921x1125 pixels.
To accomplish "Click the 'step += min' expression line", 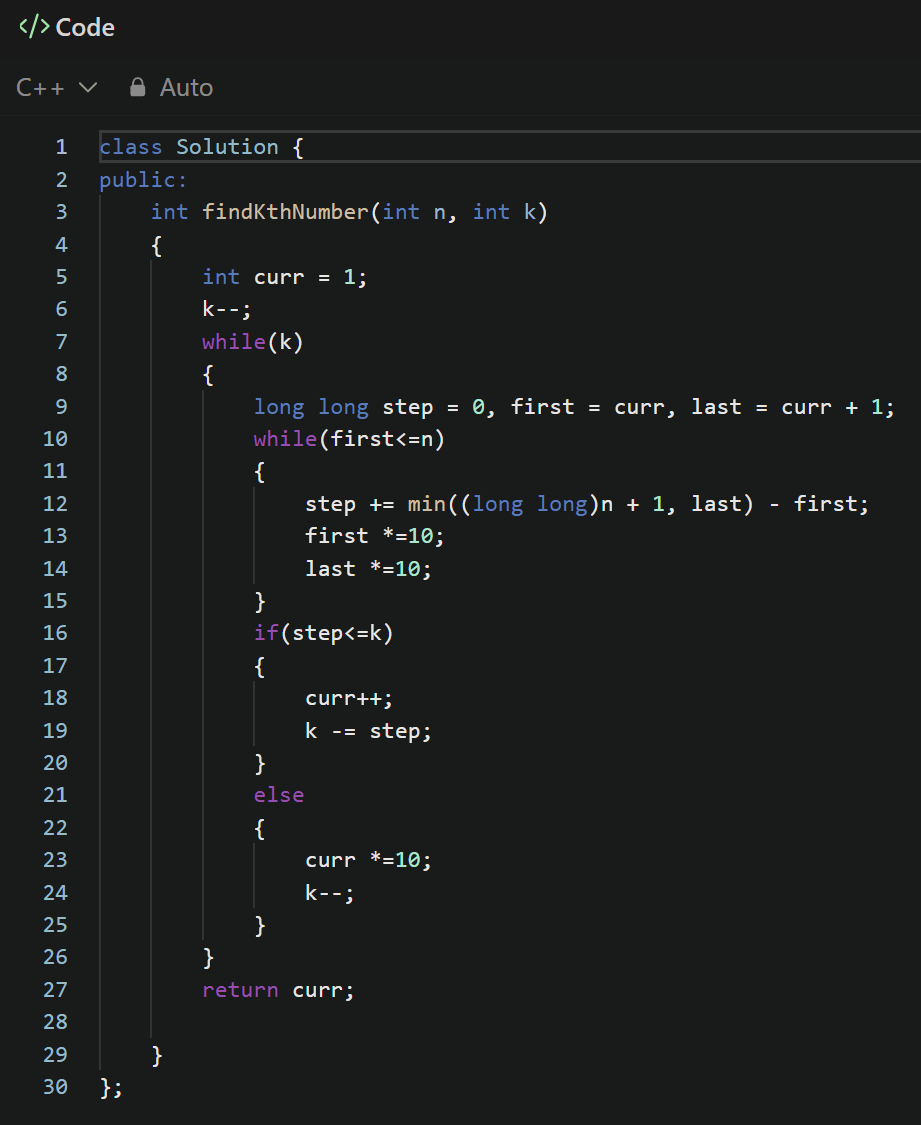I will pyautogui.click(x=587, y=504).
